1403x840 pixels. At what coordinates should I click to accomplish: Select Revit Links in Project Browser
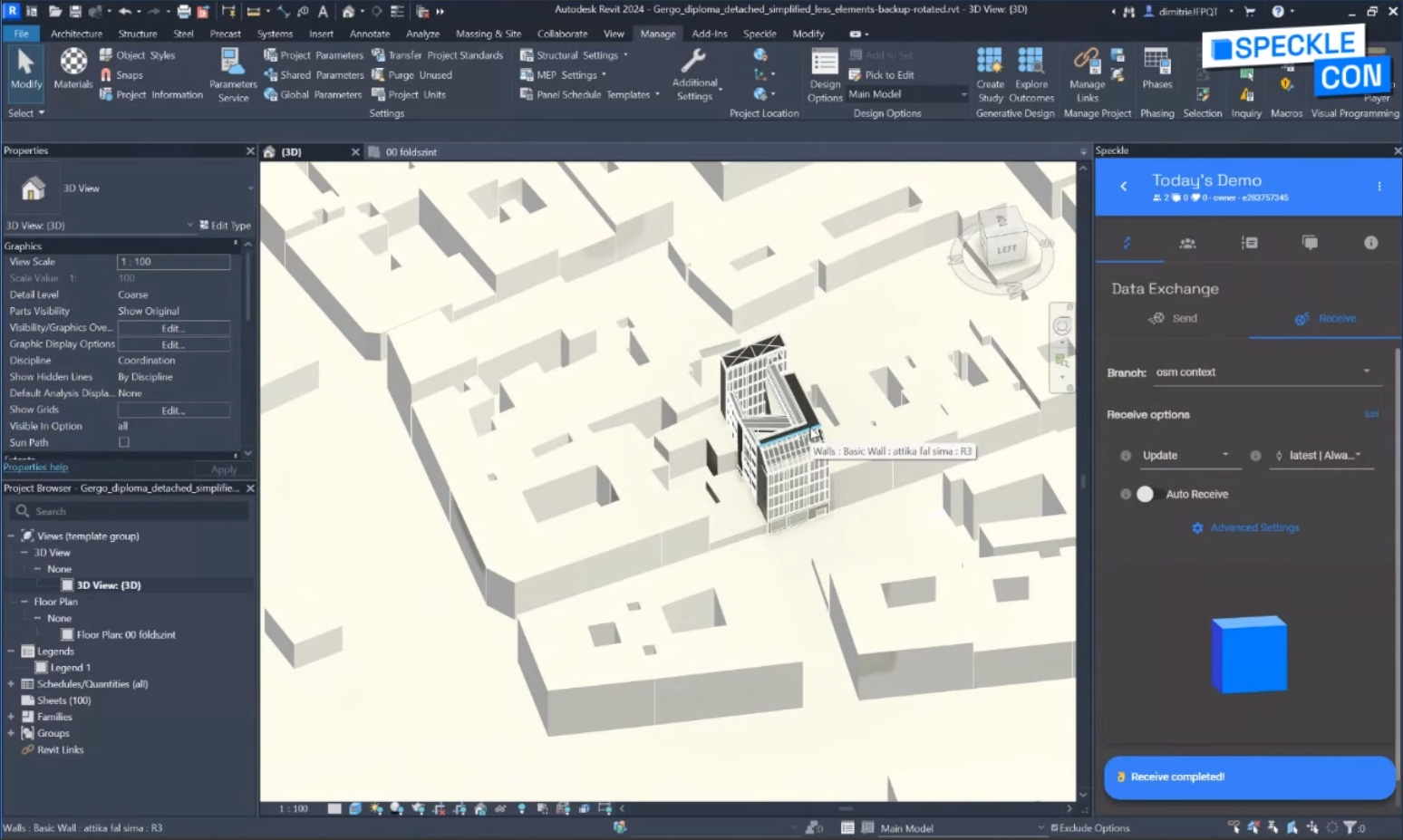(x=60, y=749)
